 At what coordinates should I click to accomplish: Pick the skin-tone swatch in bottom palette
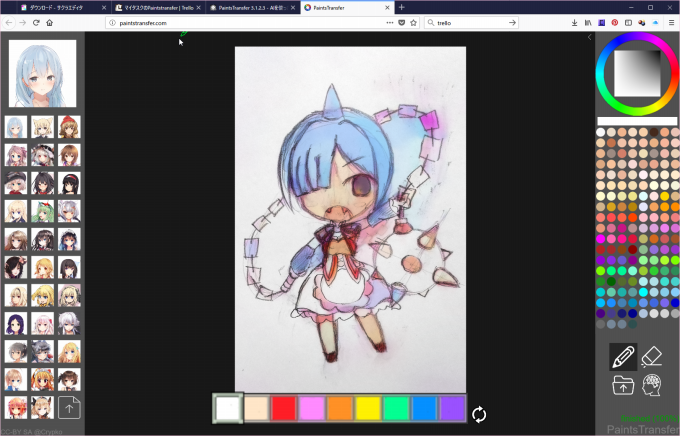(x=256, y=408)
